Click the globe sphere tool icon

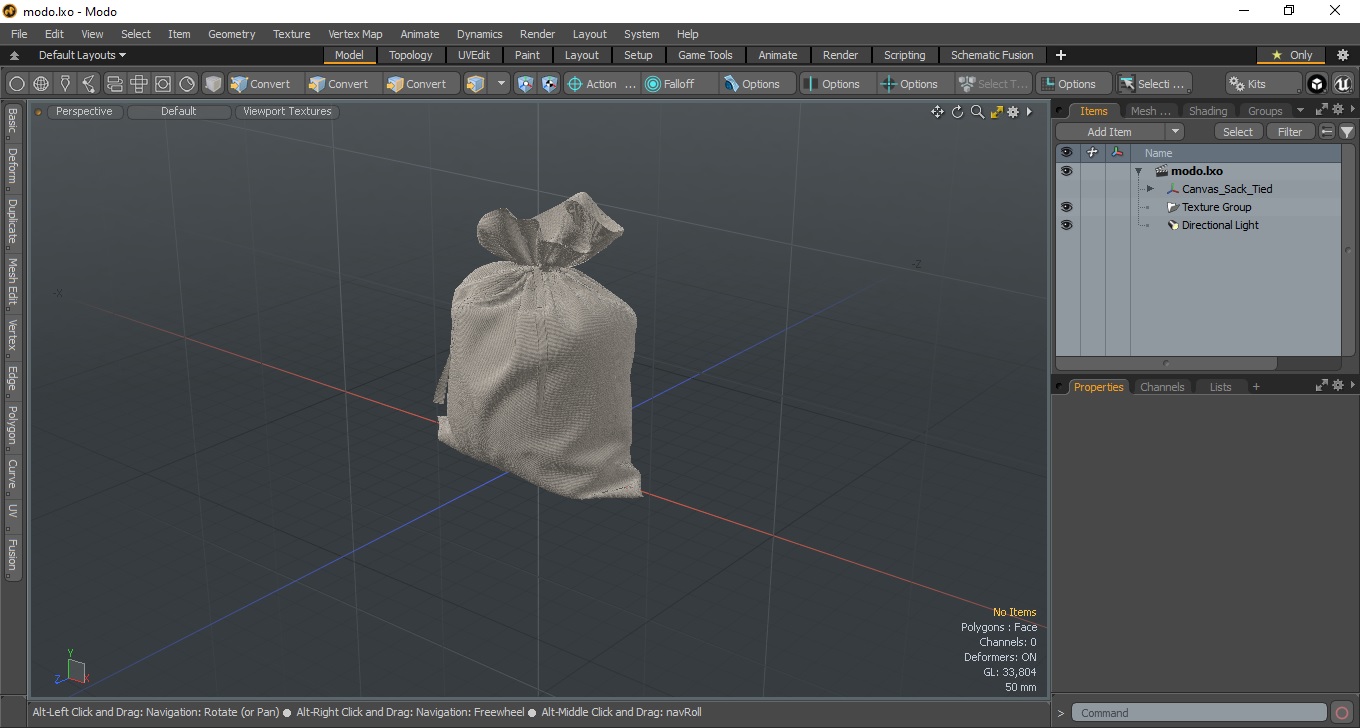point(41,84)
